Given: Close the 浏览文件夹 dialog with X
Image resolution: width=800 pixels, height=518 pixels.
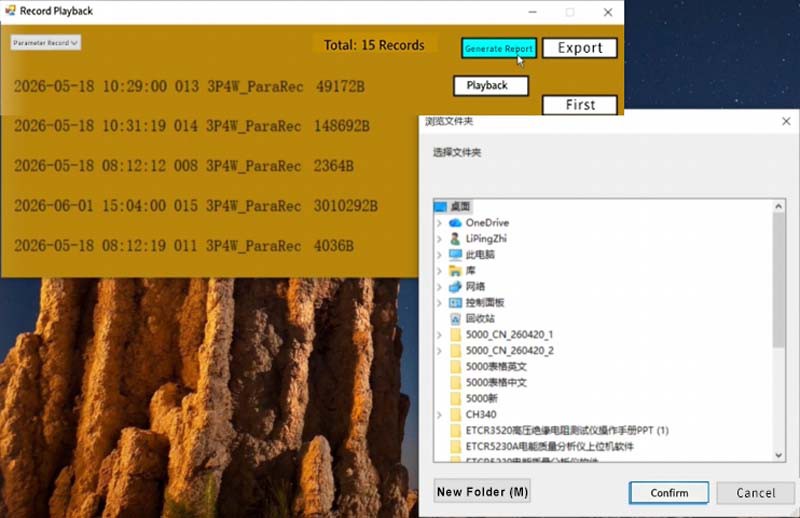Looking at the screenshot, I should click(786, 121).
